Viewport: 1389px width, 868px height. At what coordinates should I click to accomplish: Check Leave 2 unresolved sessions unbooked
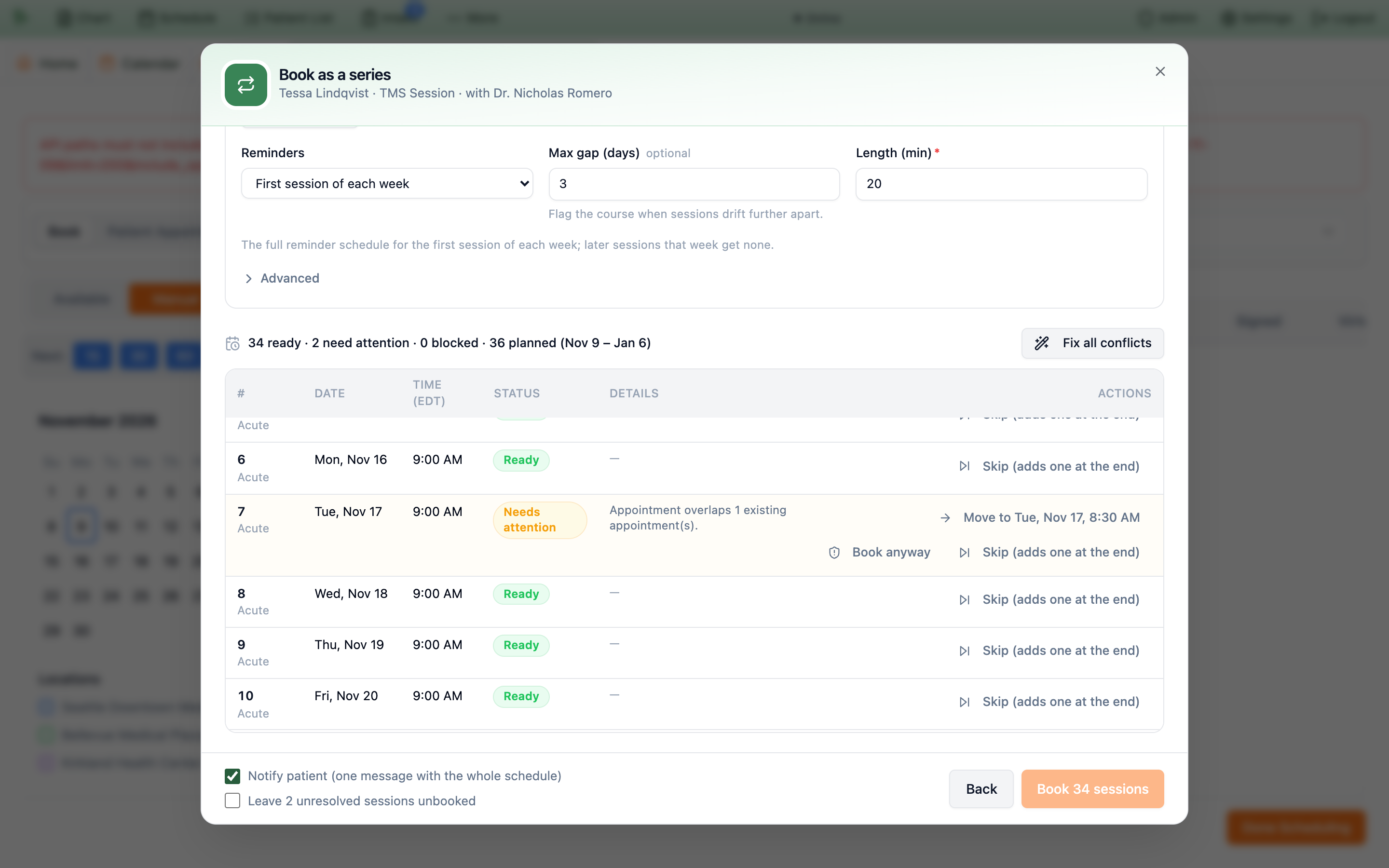click(x=232, y=801)
